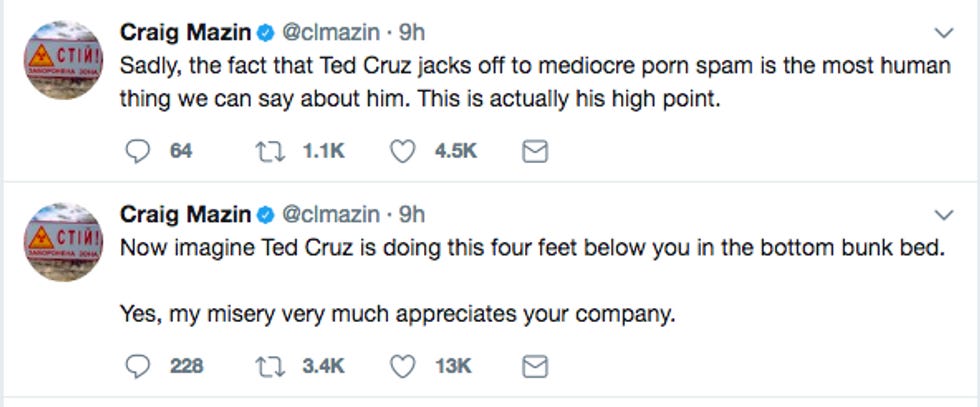Expand the second tweet's more-options chevron
The image size is (980, 407).
(943, 215)
